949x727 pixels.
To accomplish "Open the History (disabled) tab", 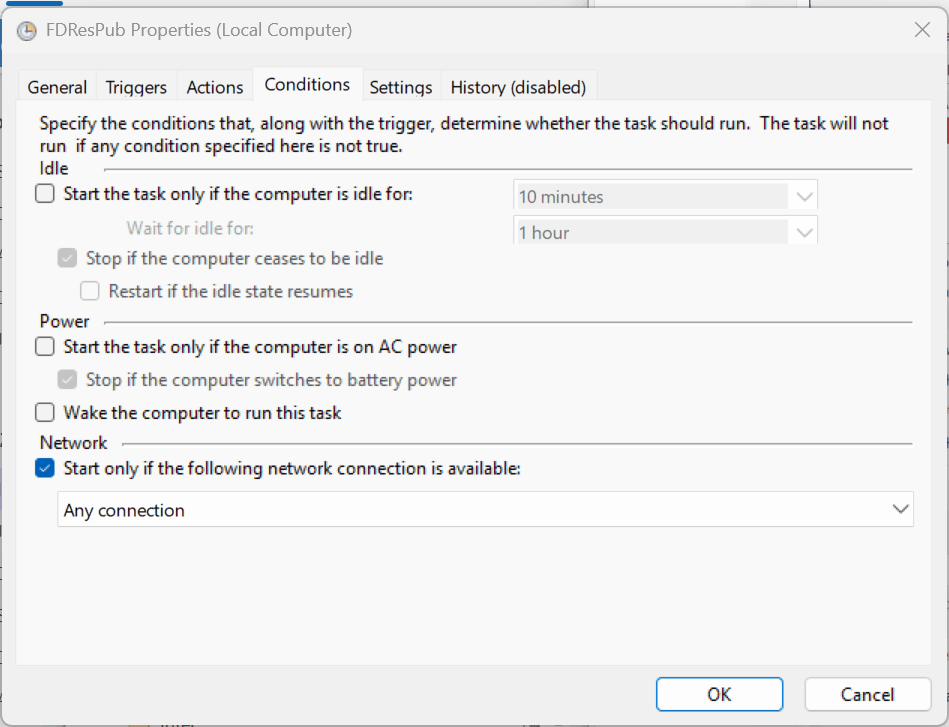I will point(518,87).
